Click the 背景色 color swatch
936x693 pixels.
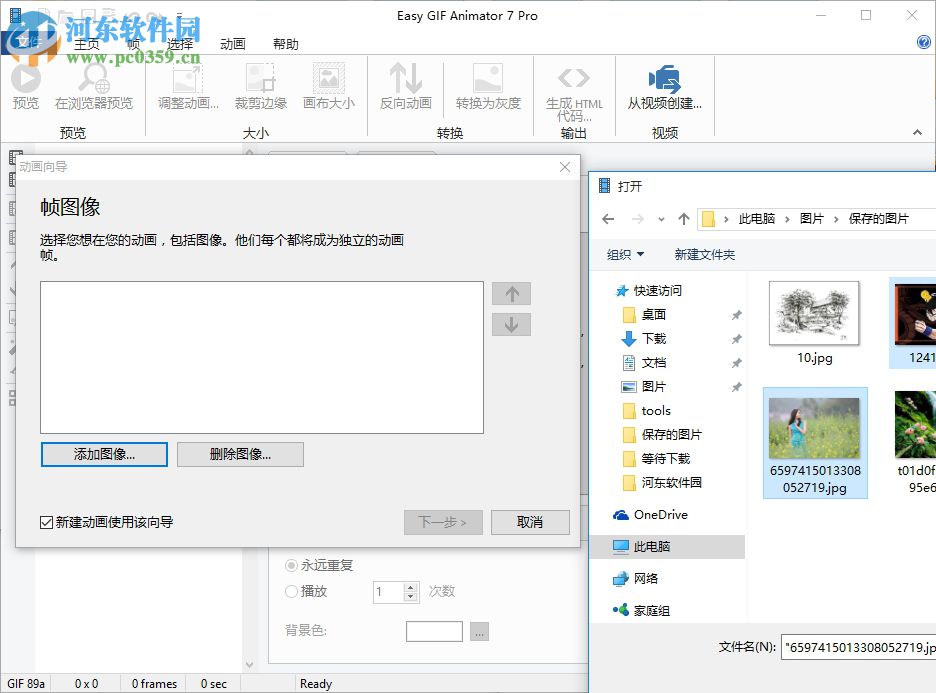tap(433, 631)
